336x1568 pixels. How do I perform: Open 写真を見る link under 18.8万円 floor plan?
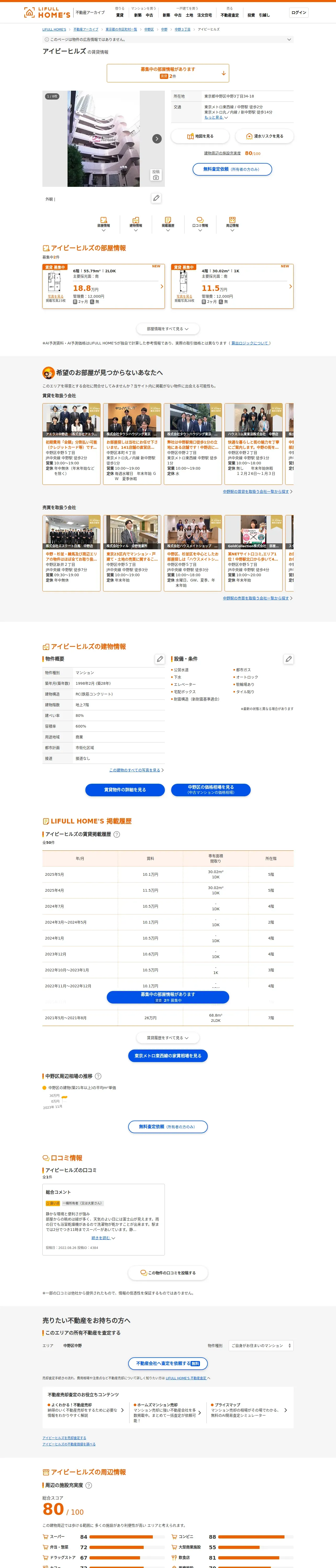[x=55, y=296]
